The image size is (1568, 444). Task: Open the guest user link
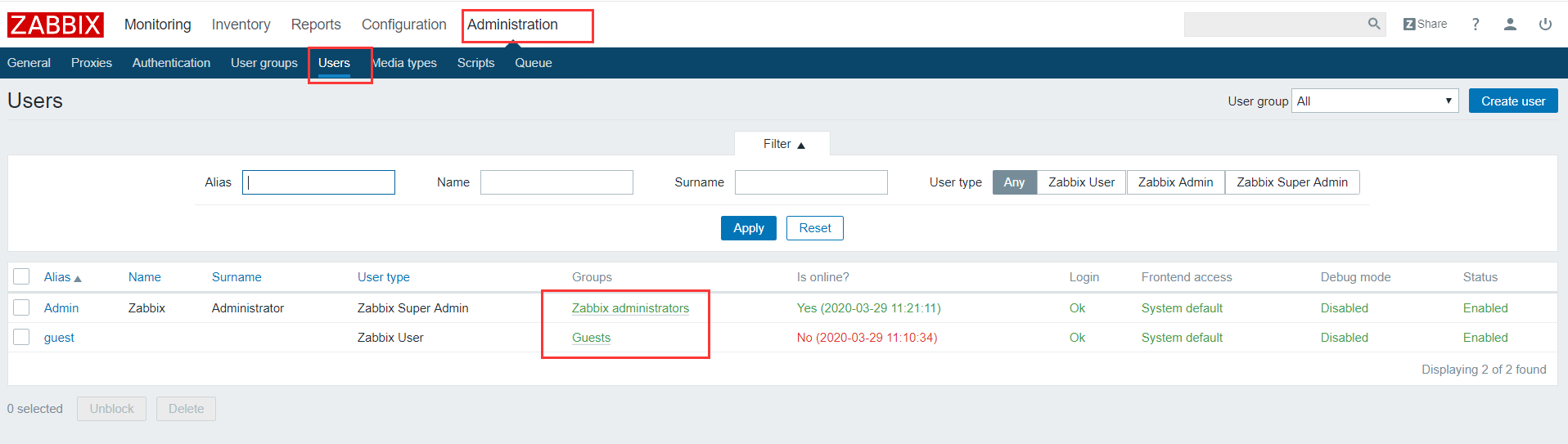tap(59, 338)
